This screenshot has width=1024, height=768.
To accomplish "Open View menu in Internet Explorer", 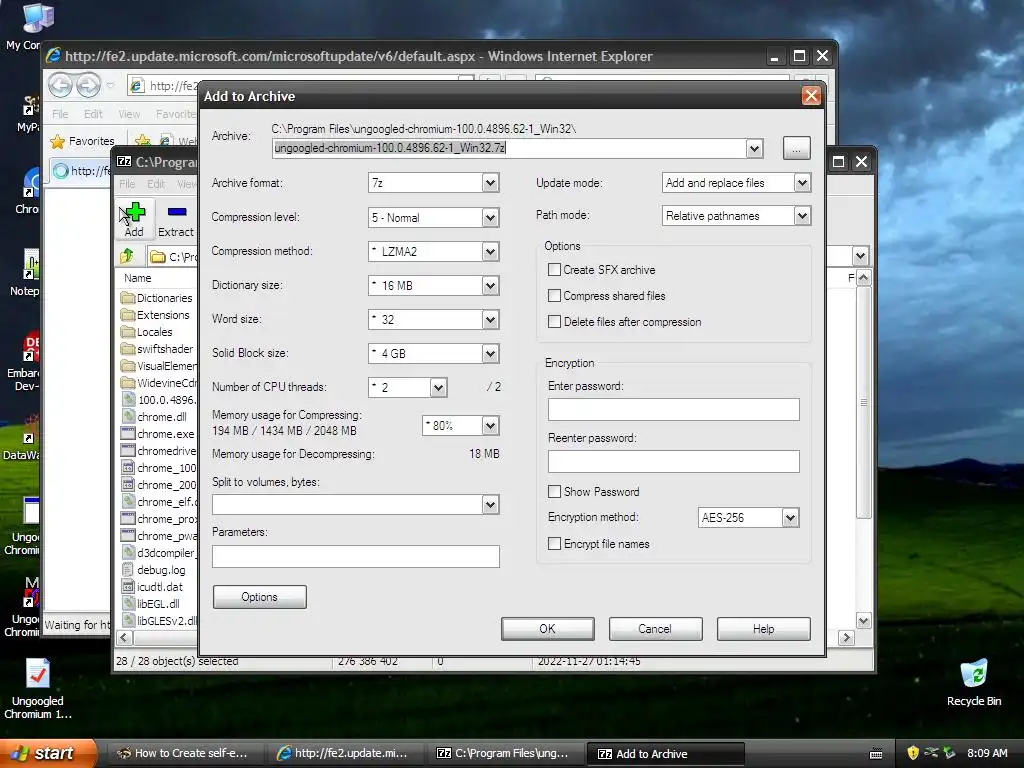I will pos(129,114).
